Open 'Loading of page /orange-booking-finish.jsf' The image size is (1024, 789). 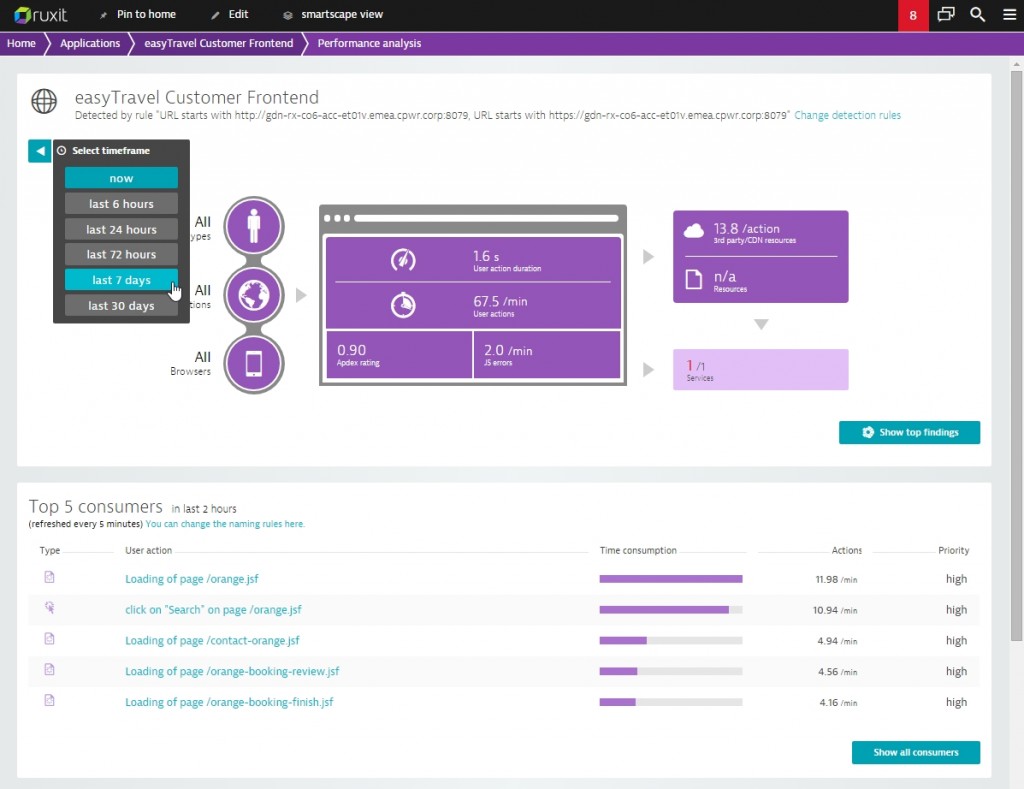coord(229,702)
